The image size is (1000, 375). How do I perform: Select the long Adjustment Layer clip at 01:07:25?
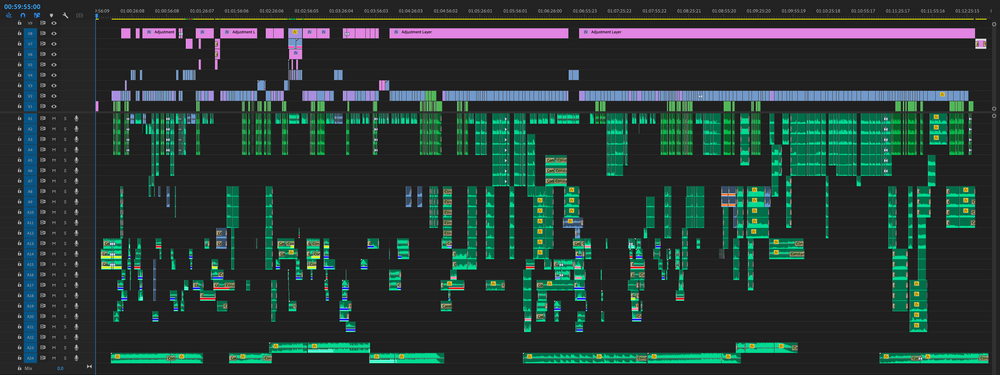coord(777,33)
